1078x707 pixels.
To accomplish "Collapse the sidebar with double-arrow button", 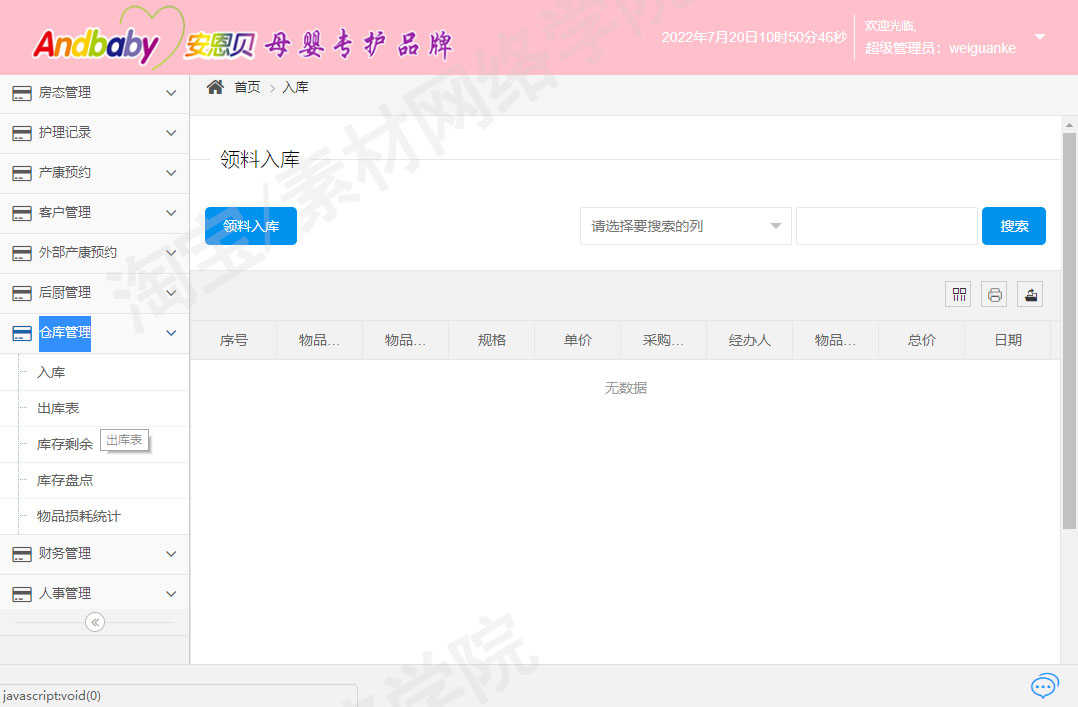I will tap(95, 622).
